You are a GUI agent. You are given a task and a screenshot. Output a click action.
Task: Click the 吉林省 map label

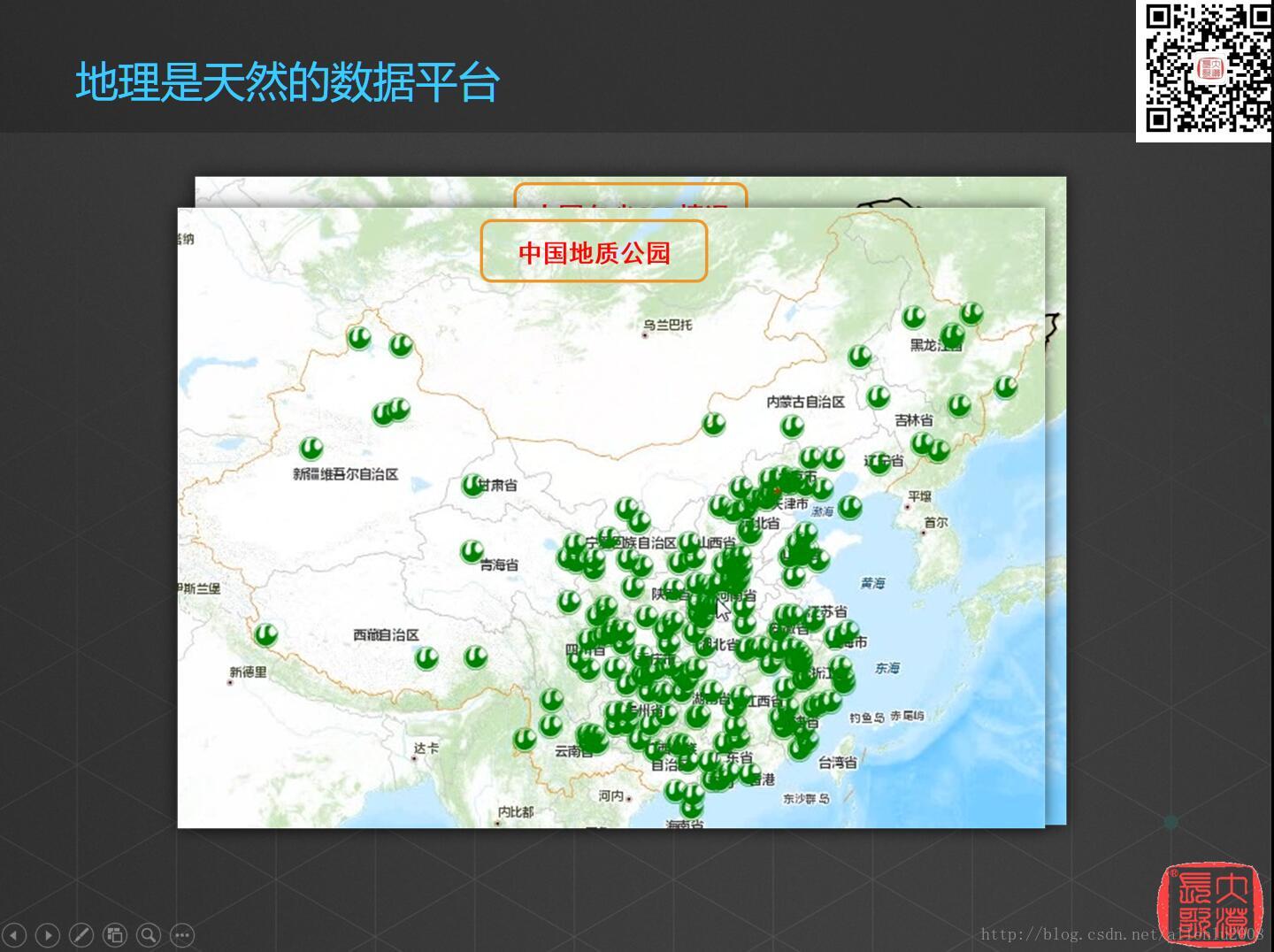[914, 420]
